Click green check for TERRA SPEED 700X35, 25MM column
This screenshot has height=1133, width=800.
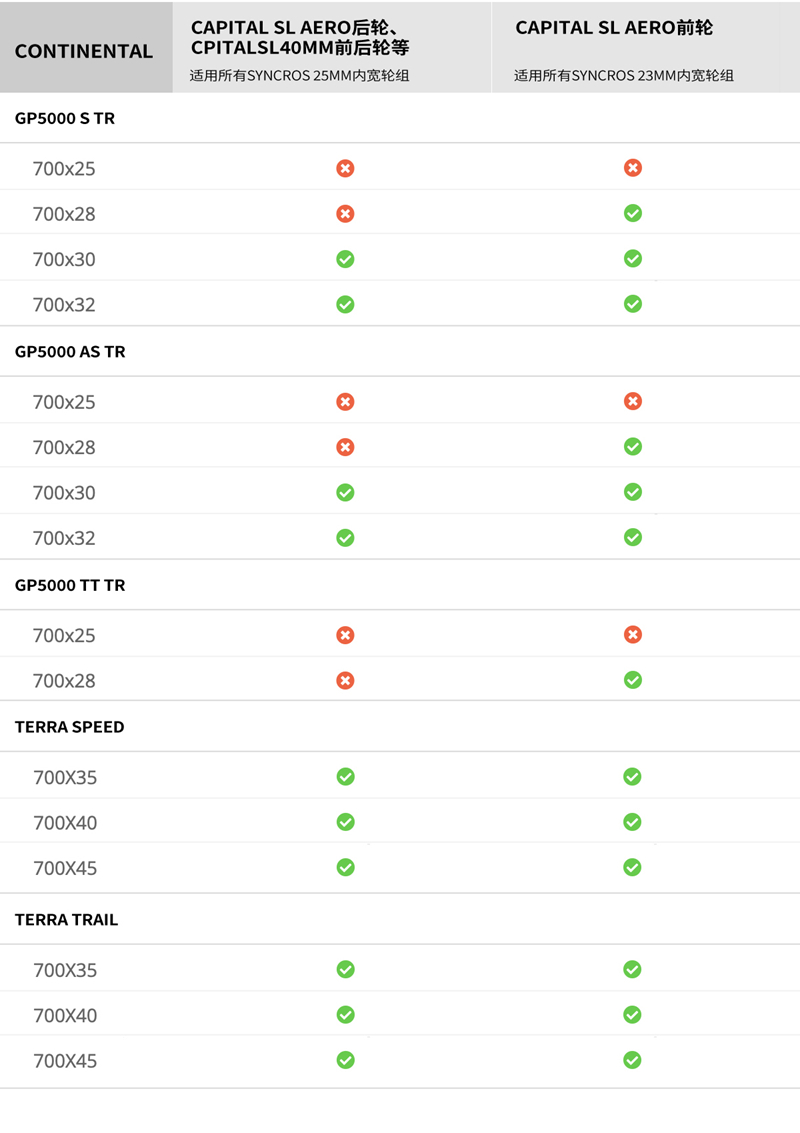tap(345, 776)
